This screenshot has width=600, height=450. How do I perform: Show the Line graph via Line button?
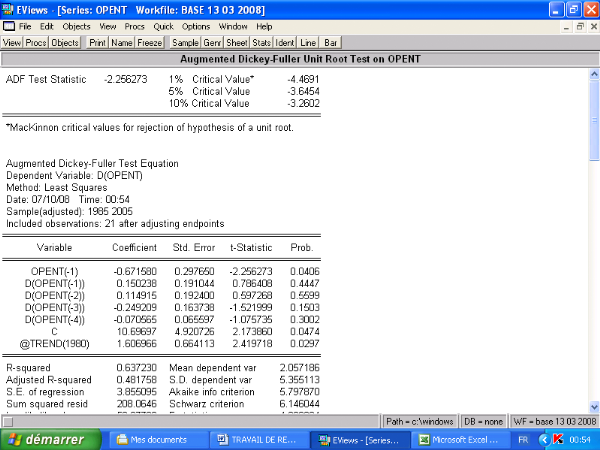click(309, 44)
